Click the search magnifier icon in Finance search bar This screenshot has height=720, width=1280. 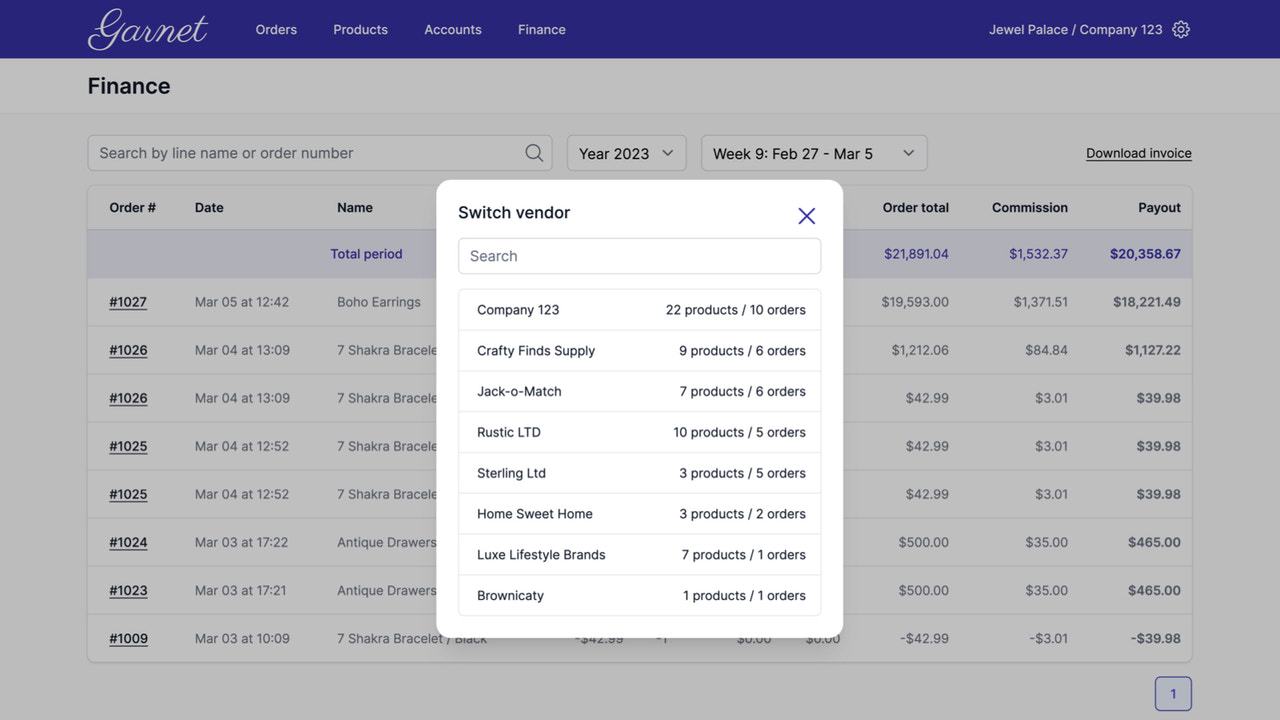coord(534,152)
